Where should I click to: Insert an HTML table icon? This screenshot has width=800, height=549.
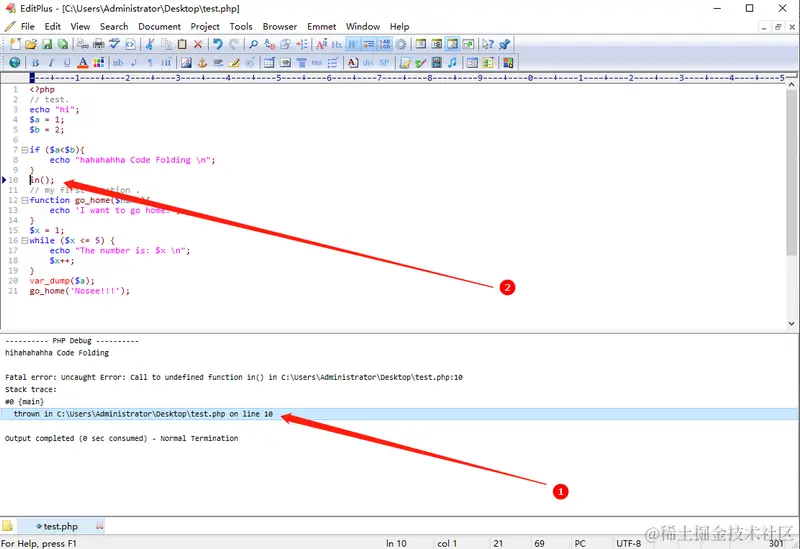(269, 62)
